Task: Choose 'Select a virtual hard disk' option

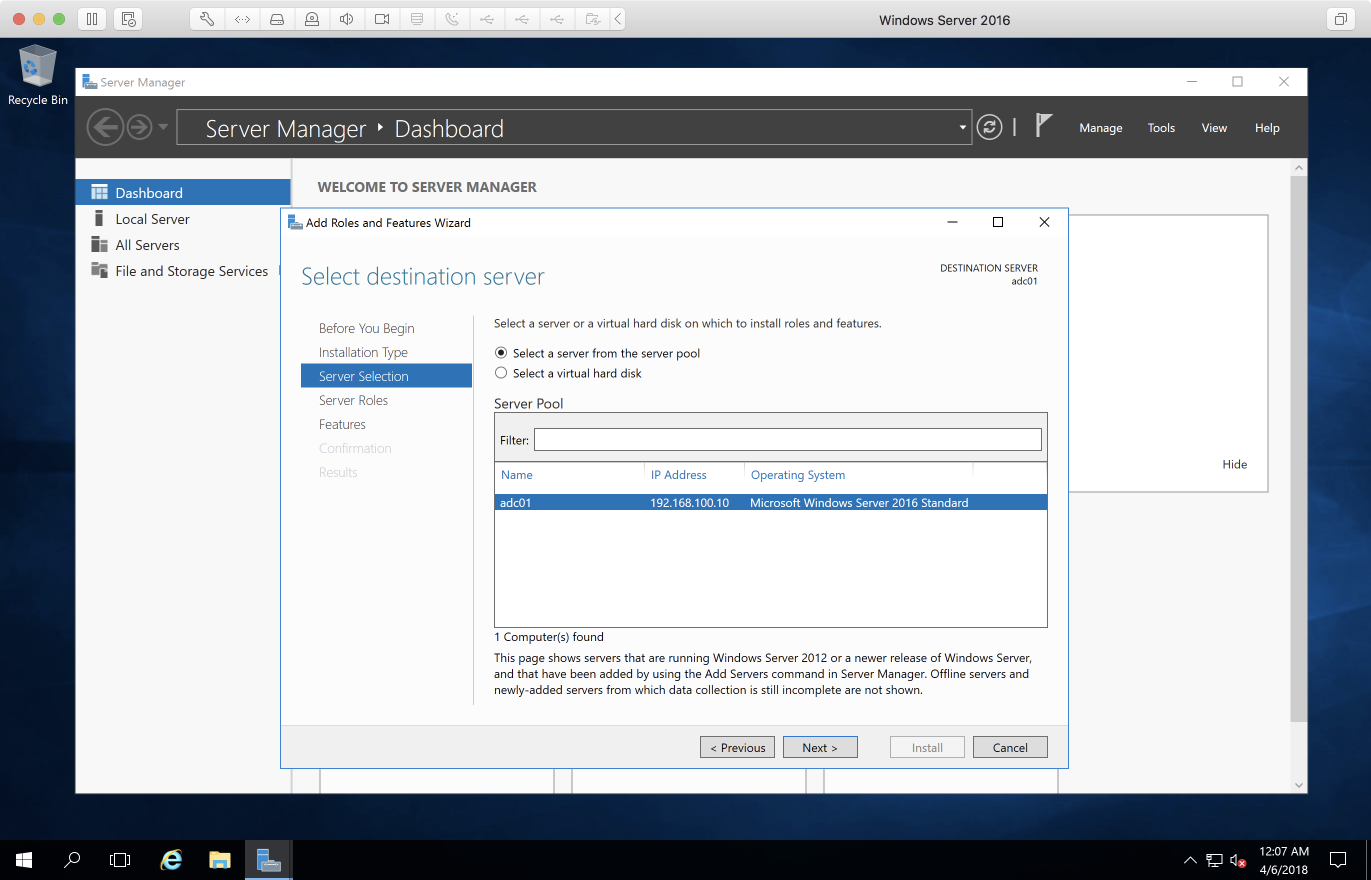Action: [502, 373]
